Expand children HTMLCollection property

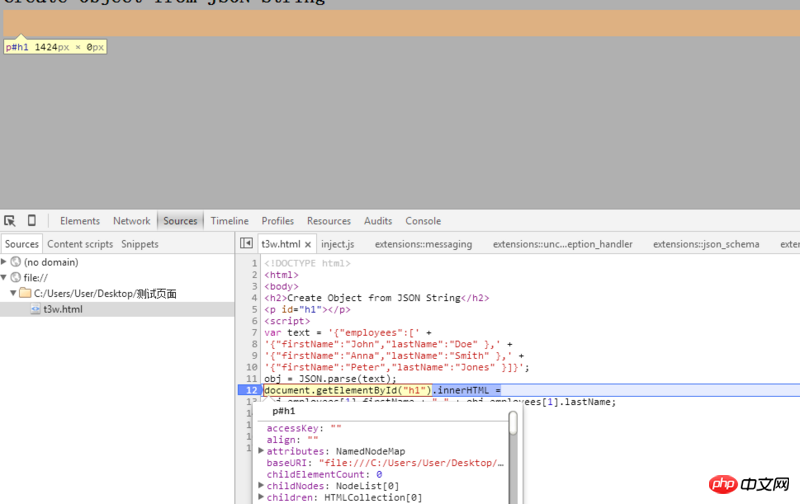[261, 497]
